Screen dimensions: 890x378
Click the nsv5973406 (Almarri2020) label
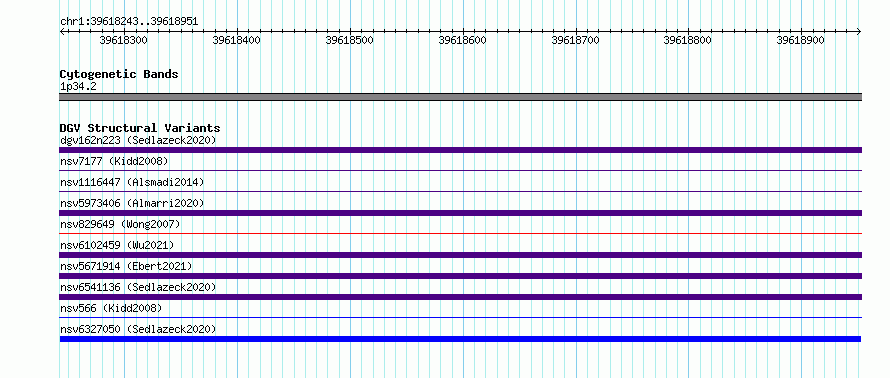coord(132,203)
